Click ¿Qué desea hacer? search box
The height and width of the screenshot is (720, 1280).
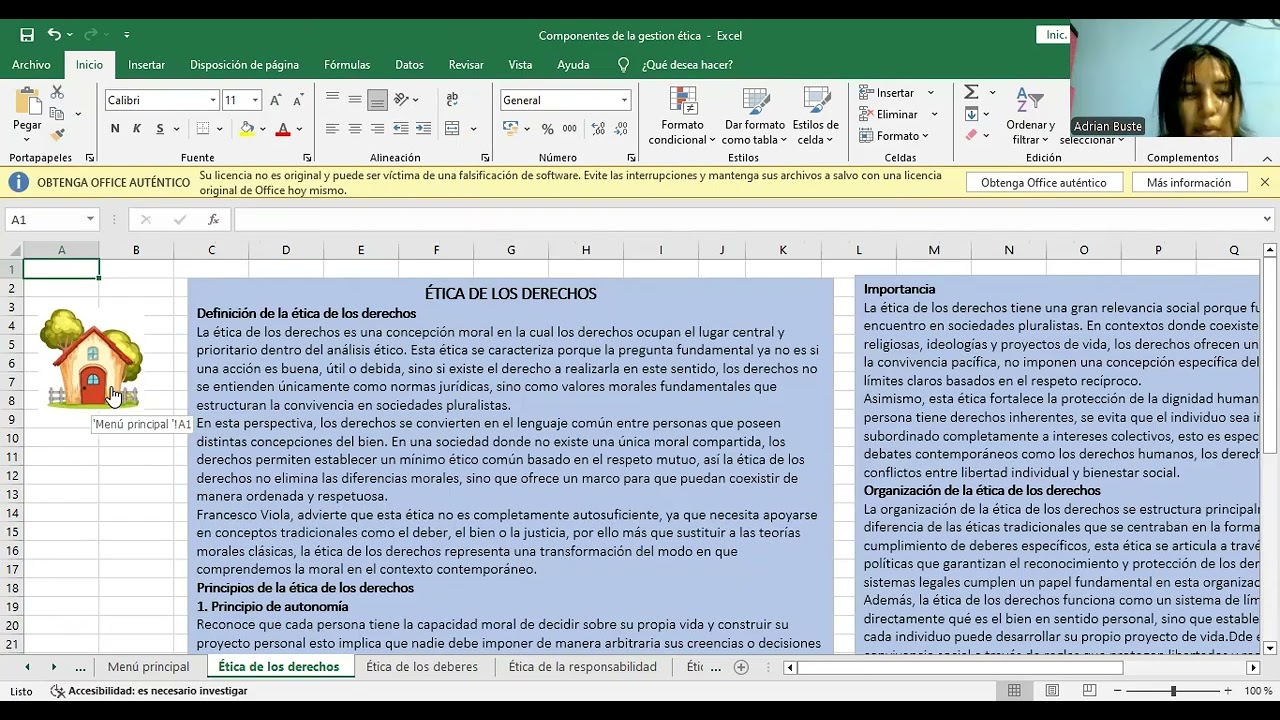click(687, 65)
